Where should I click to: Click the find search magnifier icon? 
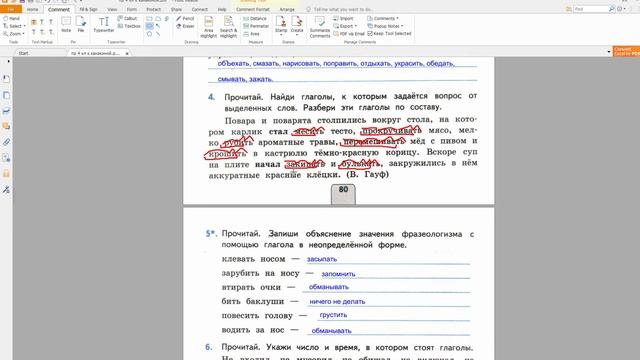click(611, 9)
